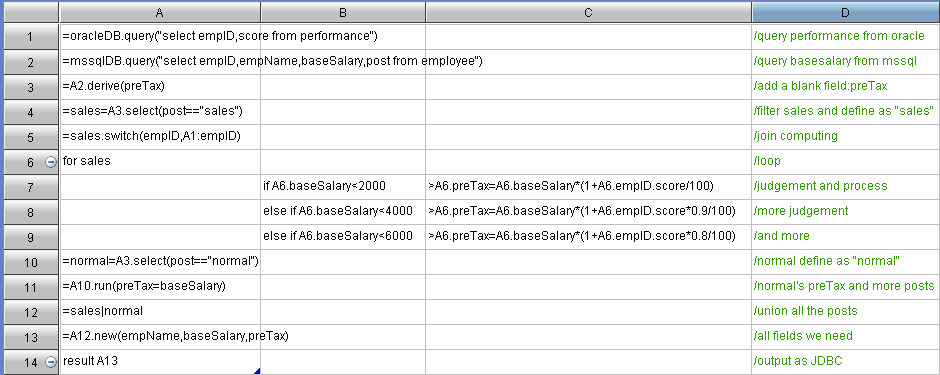Select highlighted column D header
940x375 pixels.
point(846,12)
